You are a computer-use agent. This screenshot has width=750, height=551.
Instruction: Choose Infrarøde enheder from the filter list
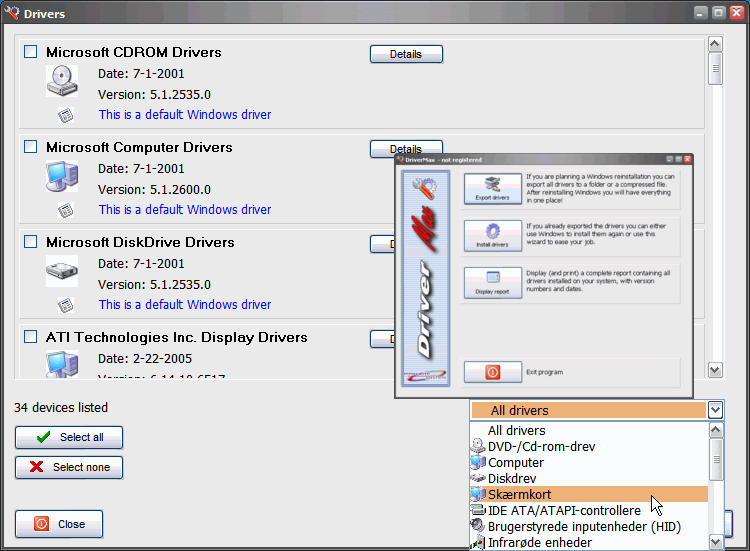pyautogui.click(x=589, y=542)
